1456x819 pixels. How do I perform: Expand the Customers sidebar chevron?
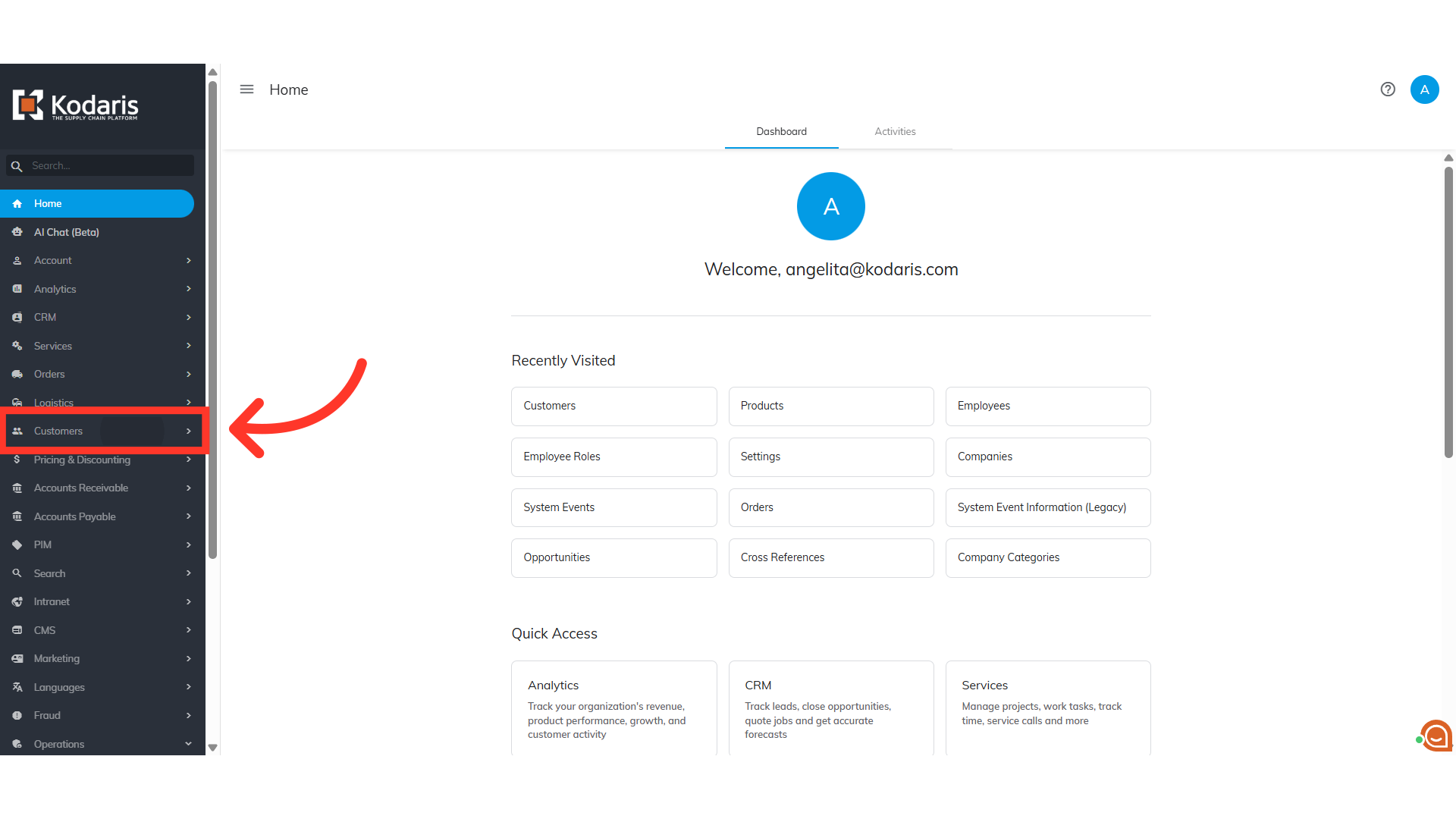(188, 431)
